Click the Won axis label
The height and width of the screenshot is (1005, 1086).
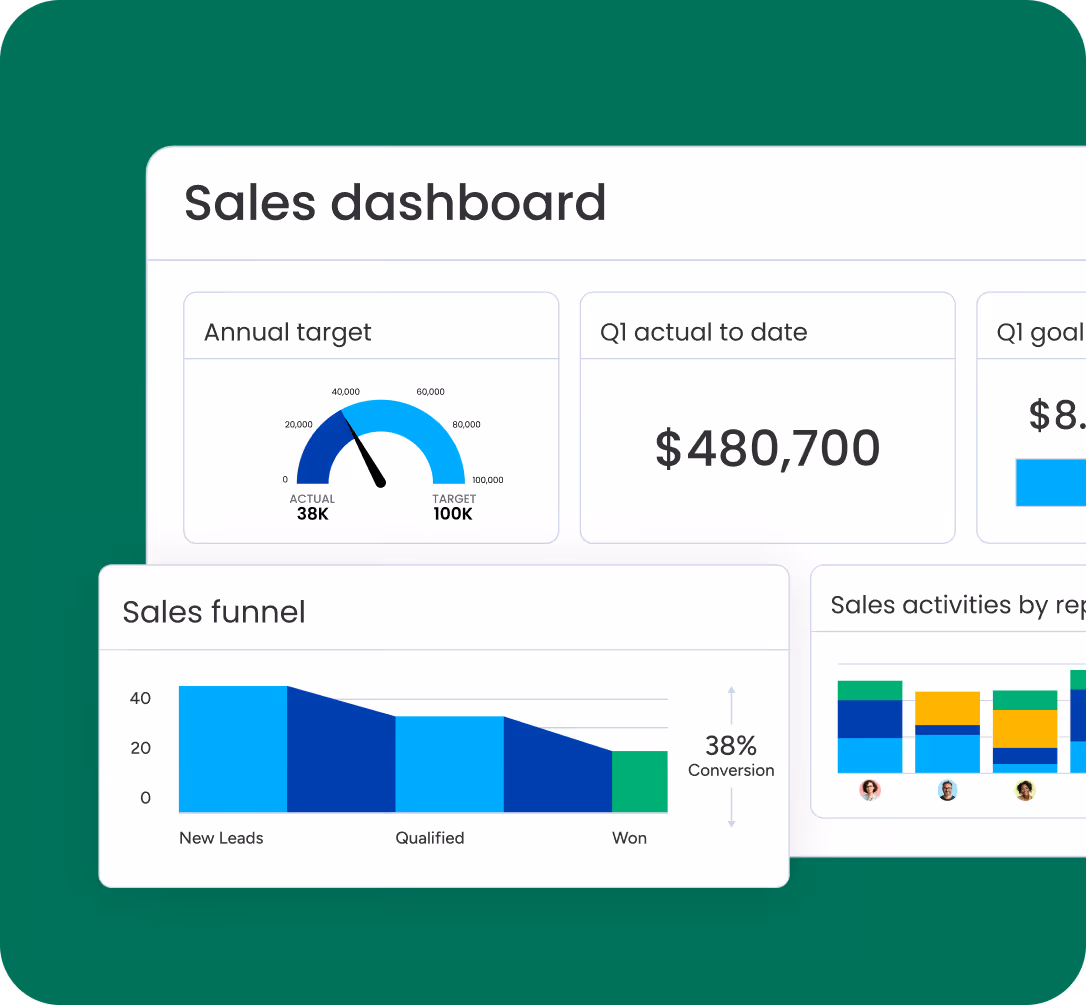[x=630, y=838]
